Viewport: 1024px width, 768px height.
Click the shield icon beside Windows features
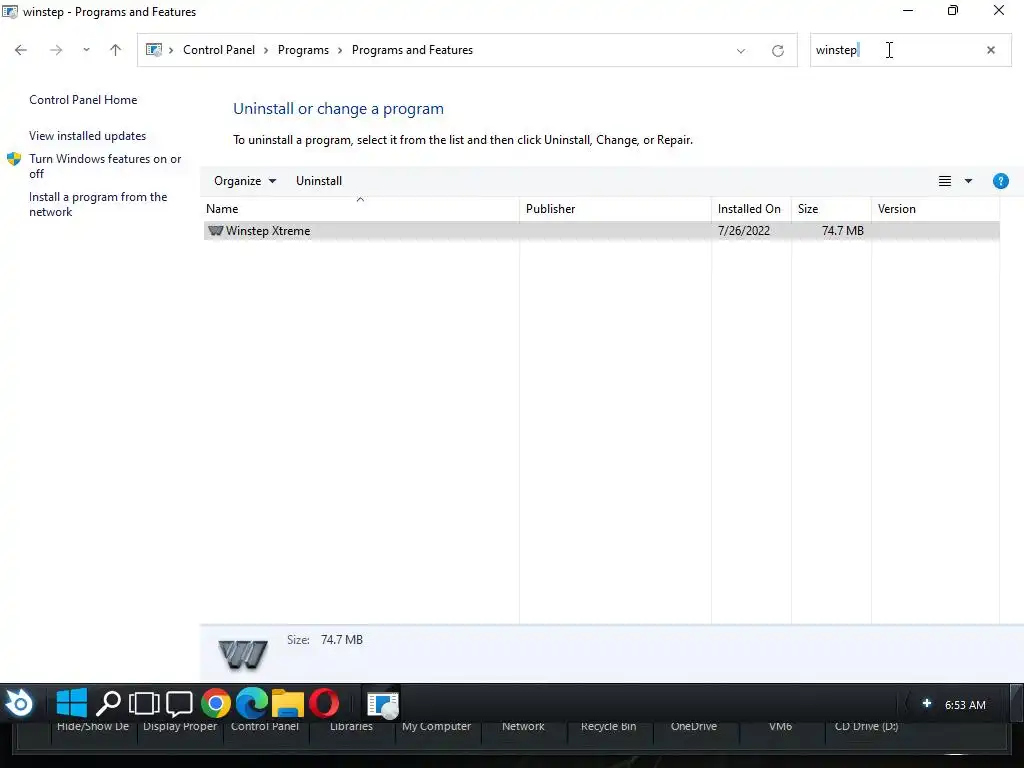click(14, 159)
